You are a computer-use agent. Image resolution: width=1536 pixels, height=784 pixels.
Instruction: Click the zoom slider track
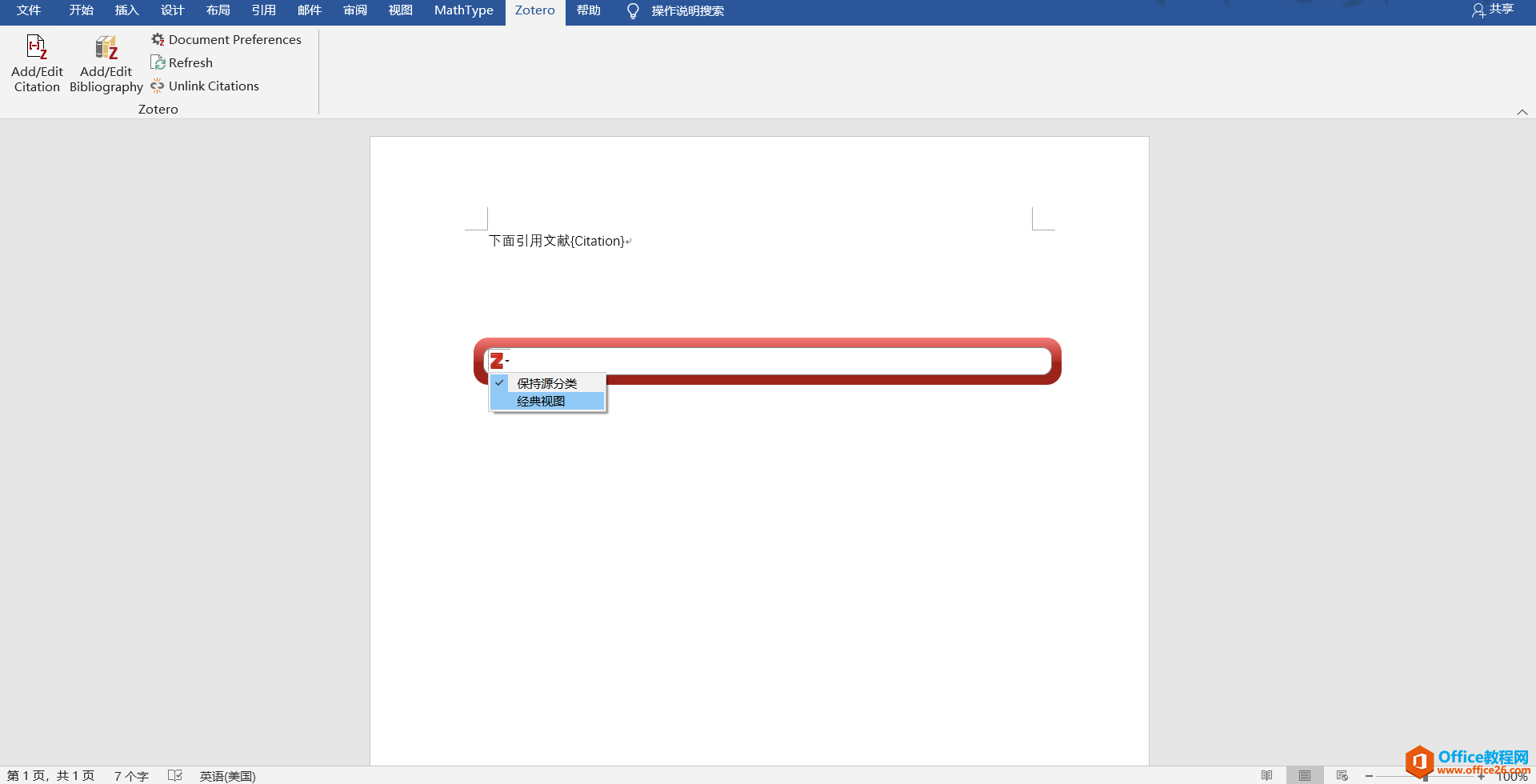click(x=1425, y=776)
